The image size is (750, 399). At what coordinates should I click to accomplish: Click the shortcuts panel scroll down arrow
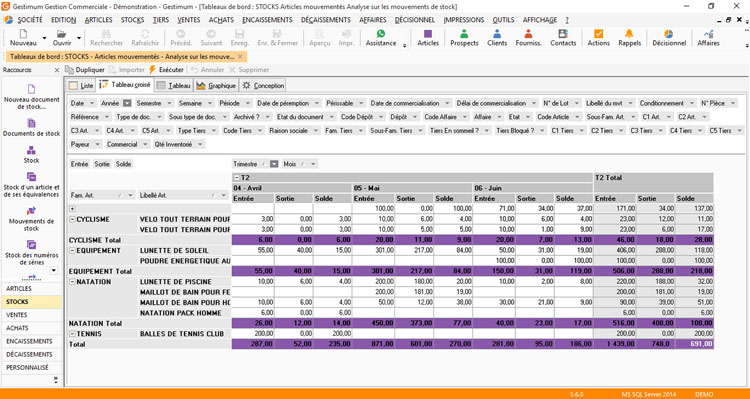54,270
